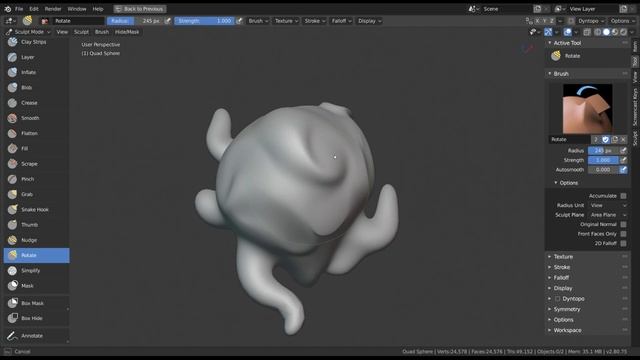Select the Flatten brush tool
640x360 pixels.
click(36, 133)
